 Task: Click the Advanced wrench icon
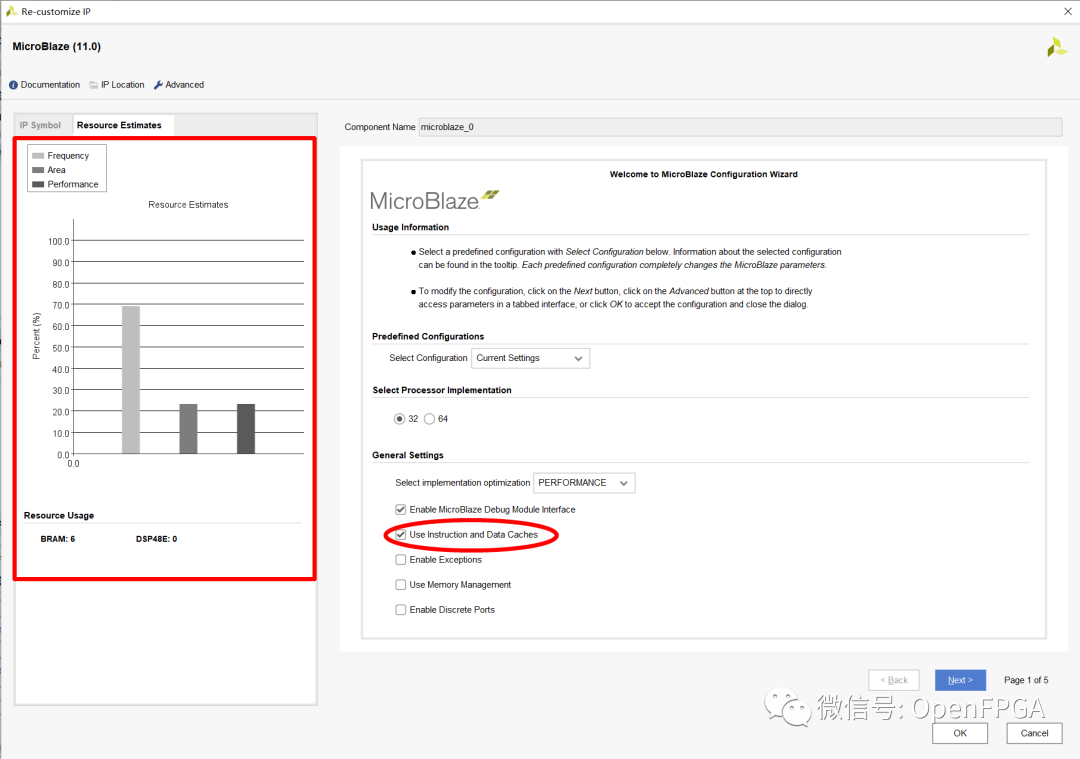[158, 85]
